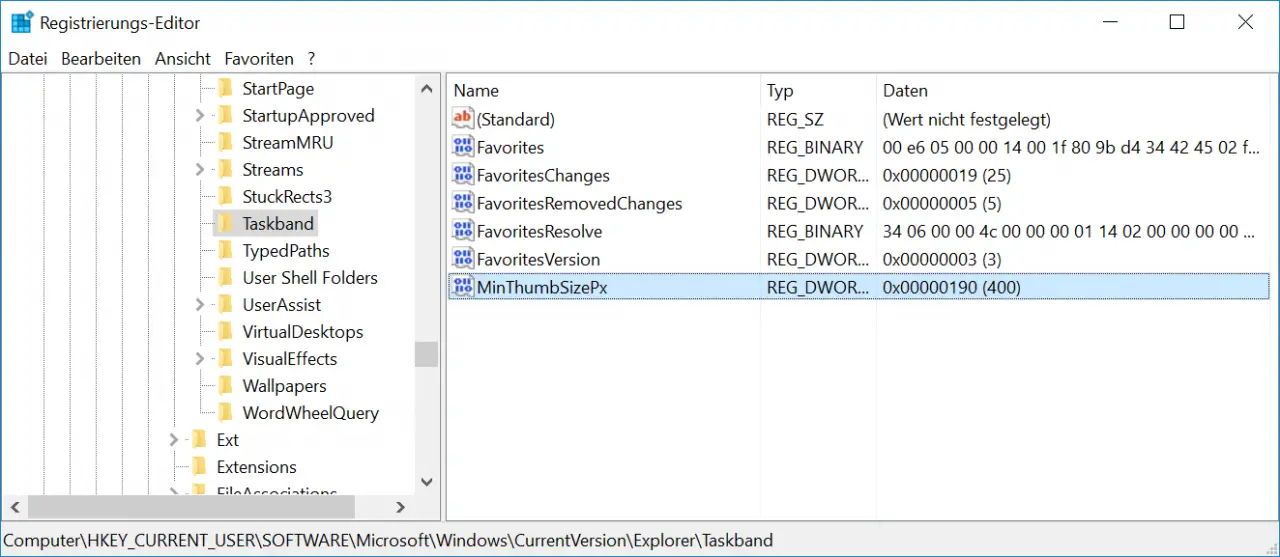Viewport: 1280px width, 557px height.
Task: Click the FavoritesRemovedChanges value icon
Action: coord(463,203)
